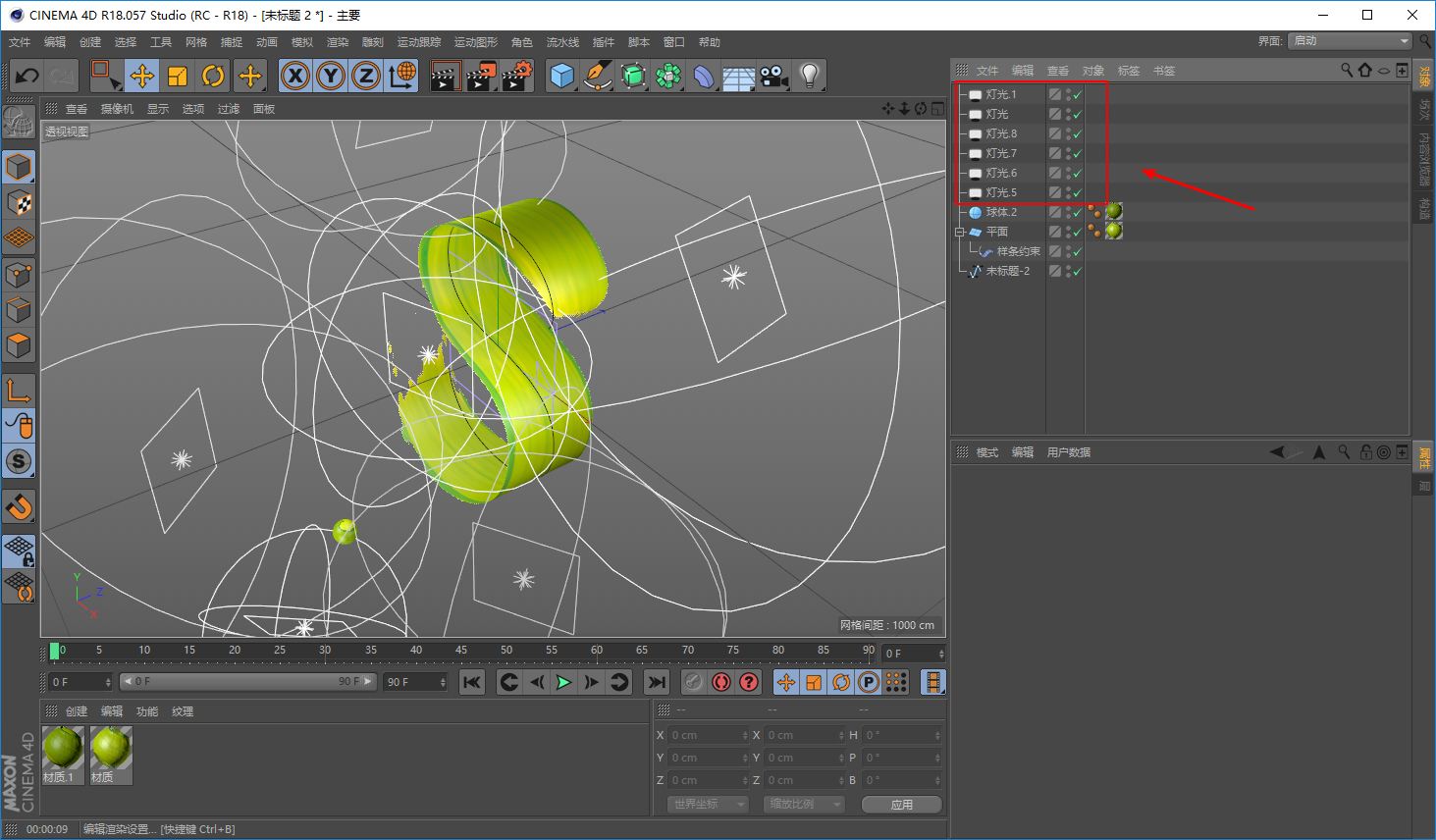Image resolution: width=1436 pixels, height=840 pixels.
Task: Open the 缩放比例 dropdown
Action: (804, 805)
